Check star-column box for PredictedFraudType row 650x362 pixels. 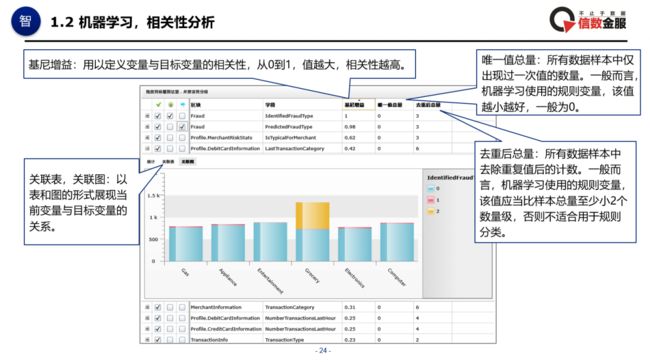170,127
